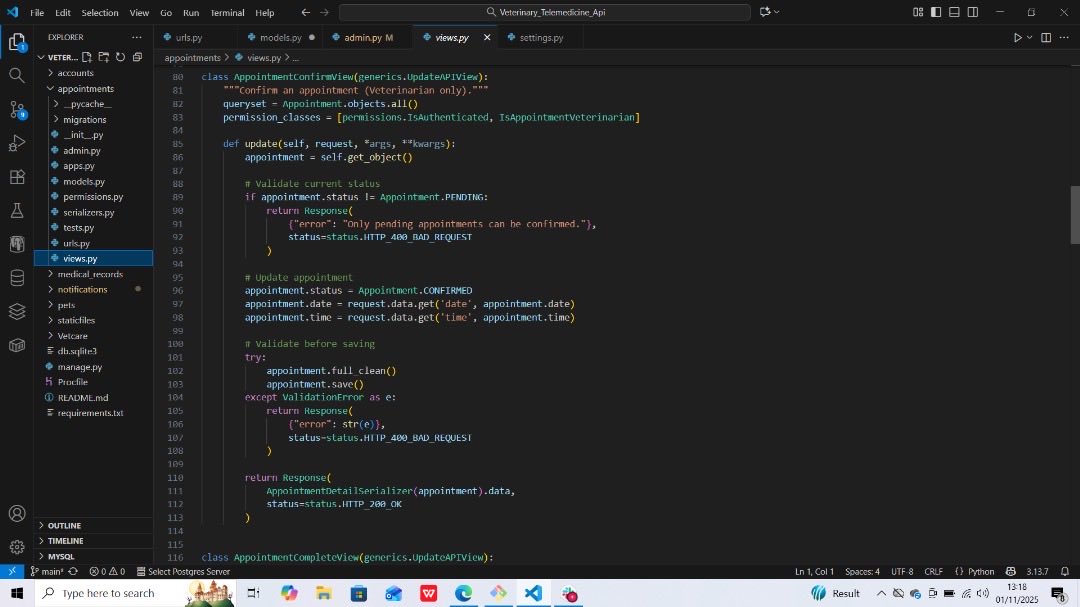Split the editor into two columns
This screenshot has height=607, width=1080.
coord(1044,37)
